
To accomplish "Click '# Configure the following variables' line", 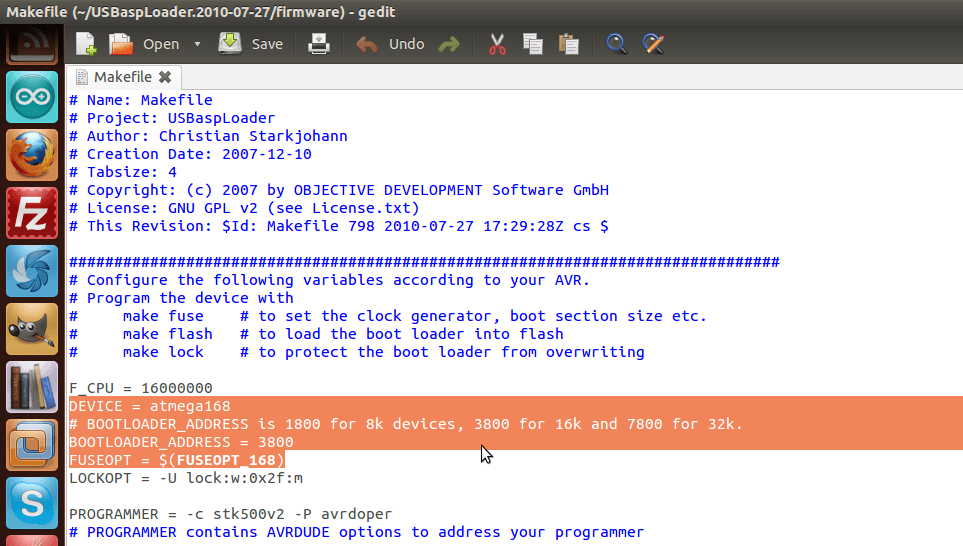I will [x=330, y=280].
